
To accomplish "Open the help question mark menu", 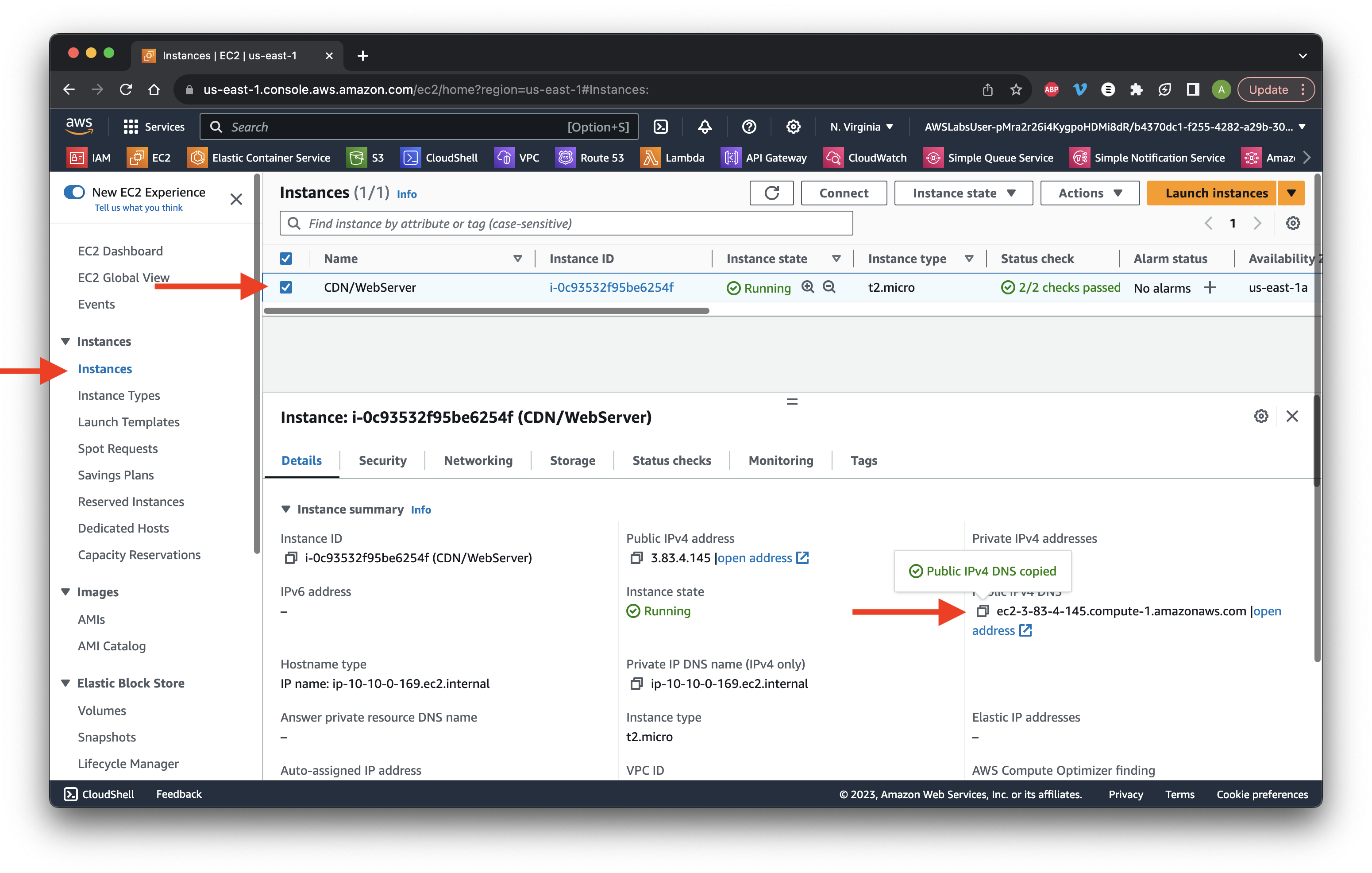I will 749,127.
